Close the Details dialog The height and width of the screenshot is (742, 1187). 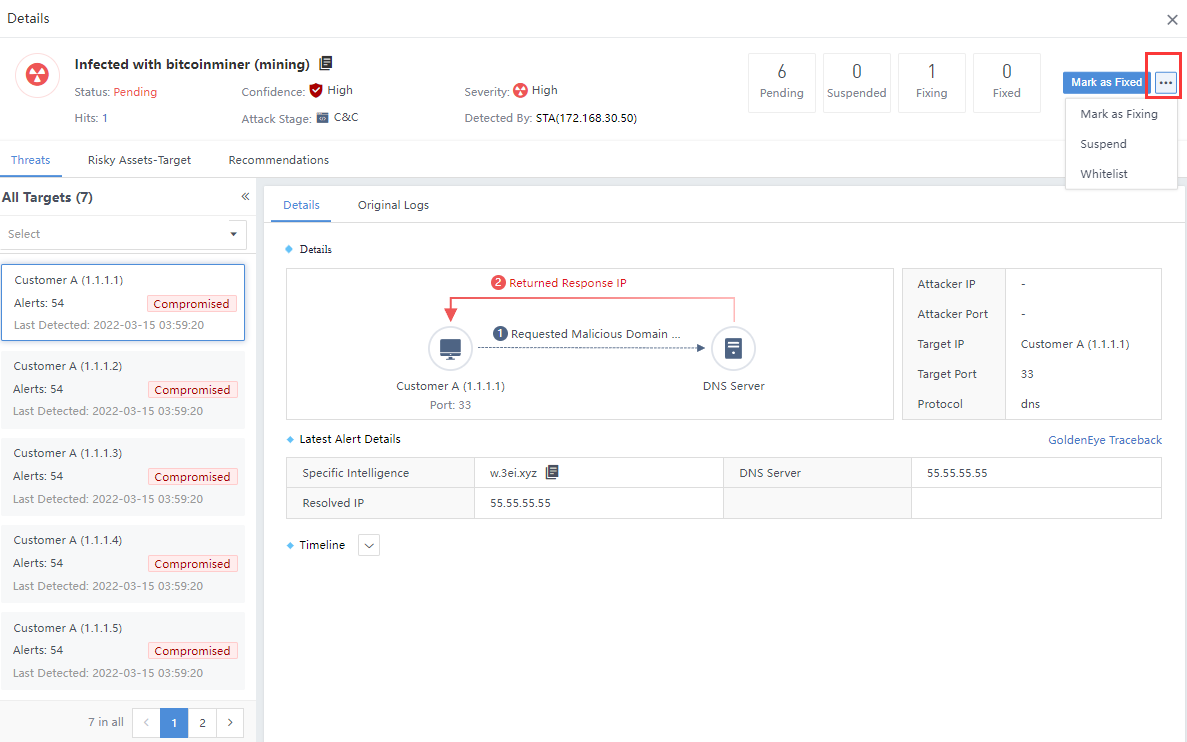(x=1172, y=19)
